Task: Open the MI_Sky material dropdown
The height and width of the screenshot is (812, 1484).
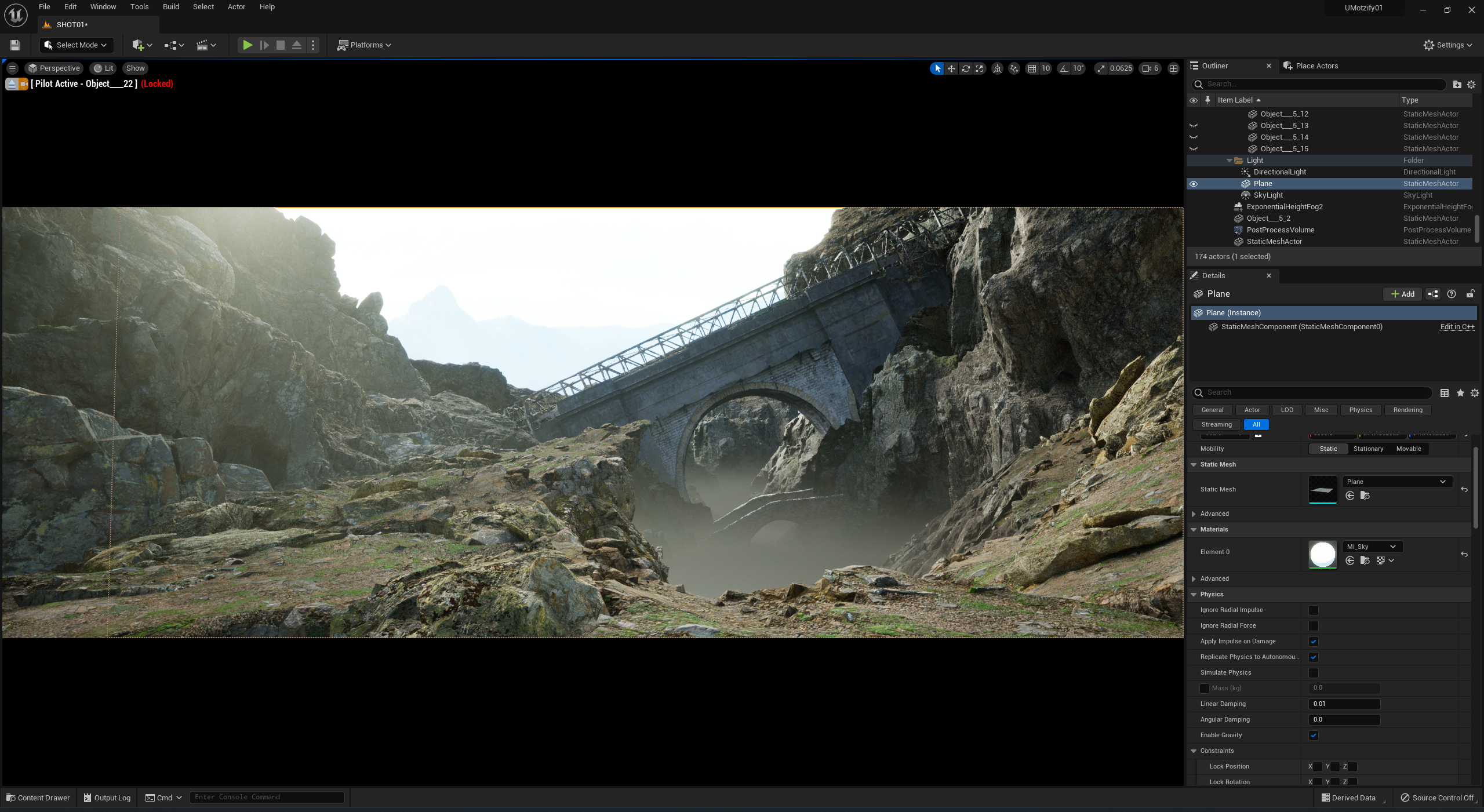Action: tap(1372, 547)
